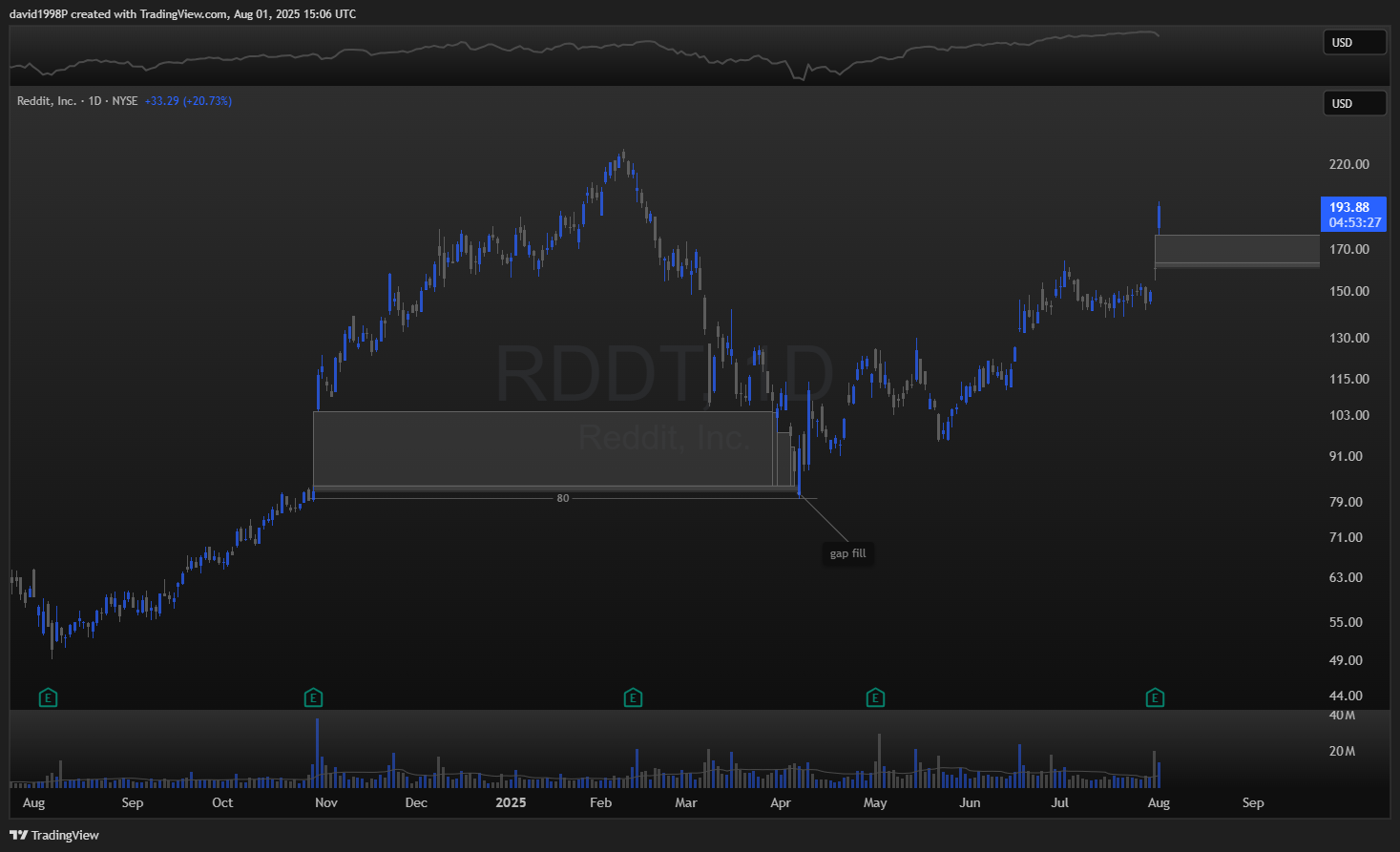Click the 49.00 price scale label
The width and height of the screenshot is (1400, 852).
pos(1346,660)
